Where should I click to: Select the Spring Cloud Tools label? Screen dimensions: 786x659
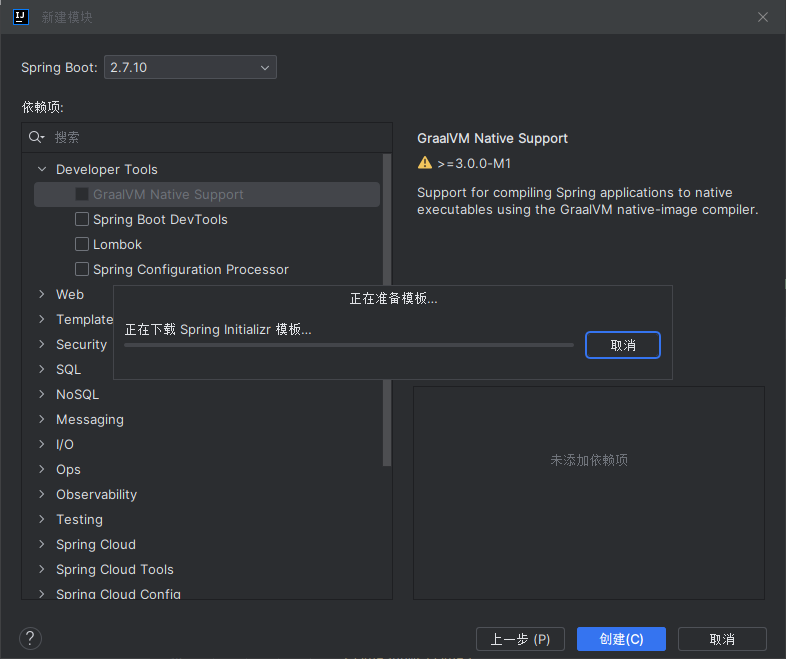[115, 569]
